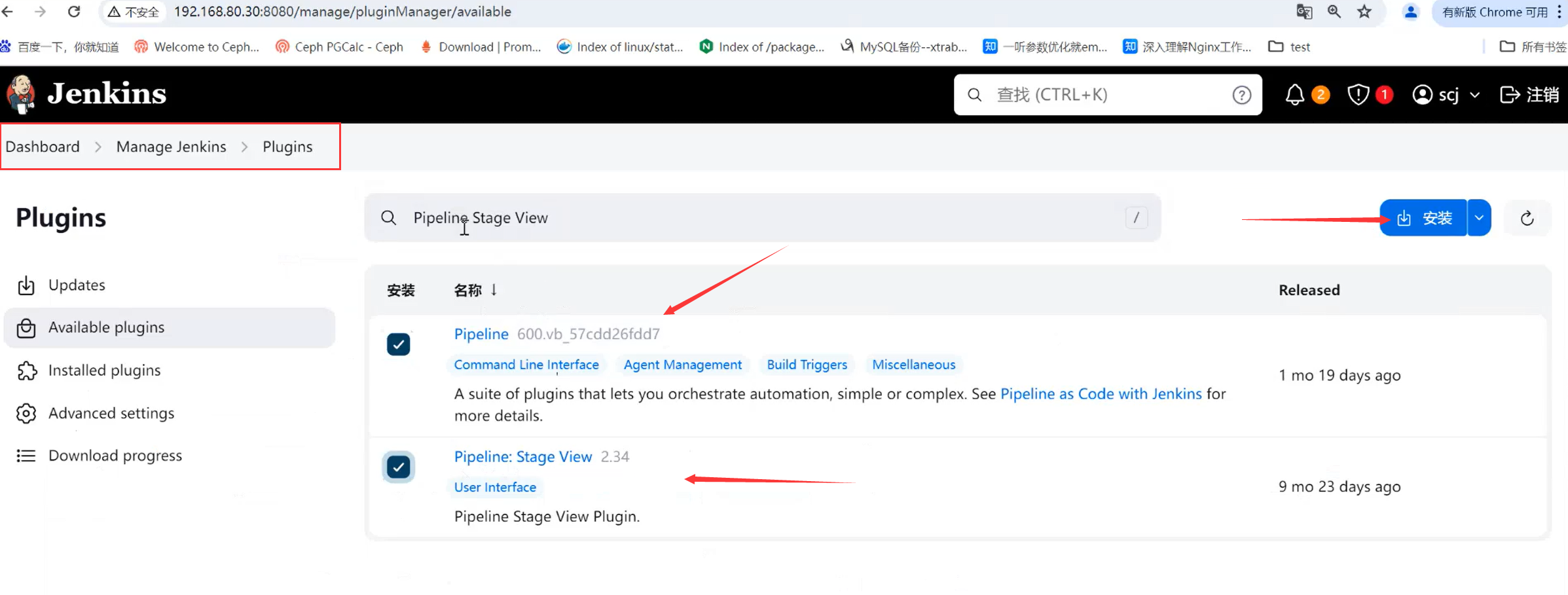Screen dimensions: 1568x595
Task: Click the not-secure warning site info icon
Action: click(133, 12)
